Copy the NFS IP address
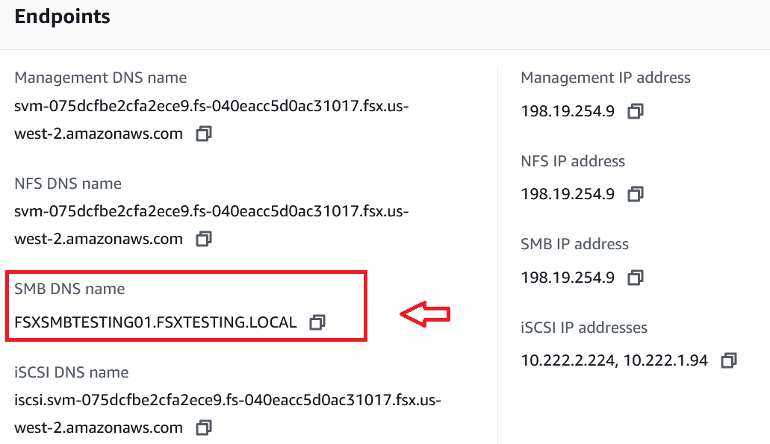The width and height of the screenshot is (770, 444). tap(635, 194)
